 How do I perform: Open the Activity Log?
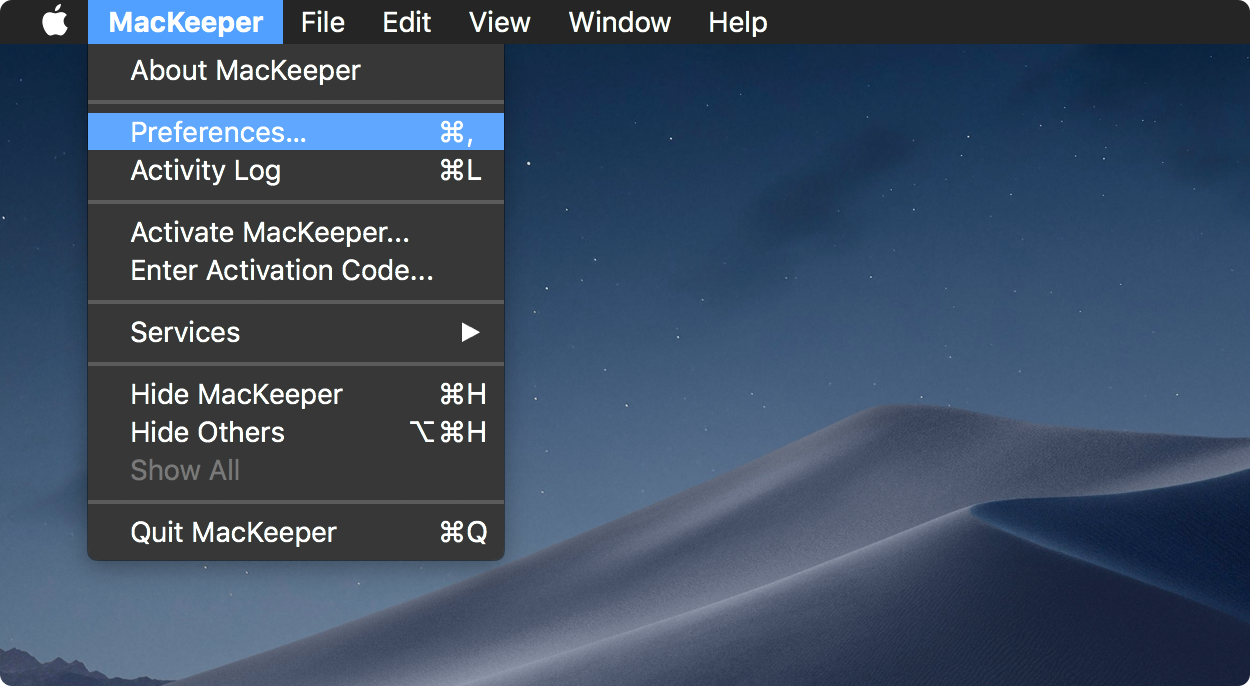point(296,171)
